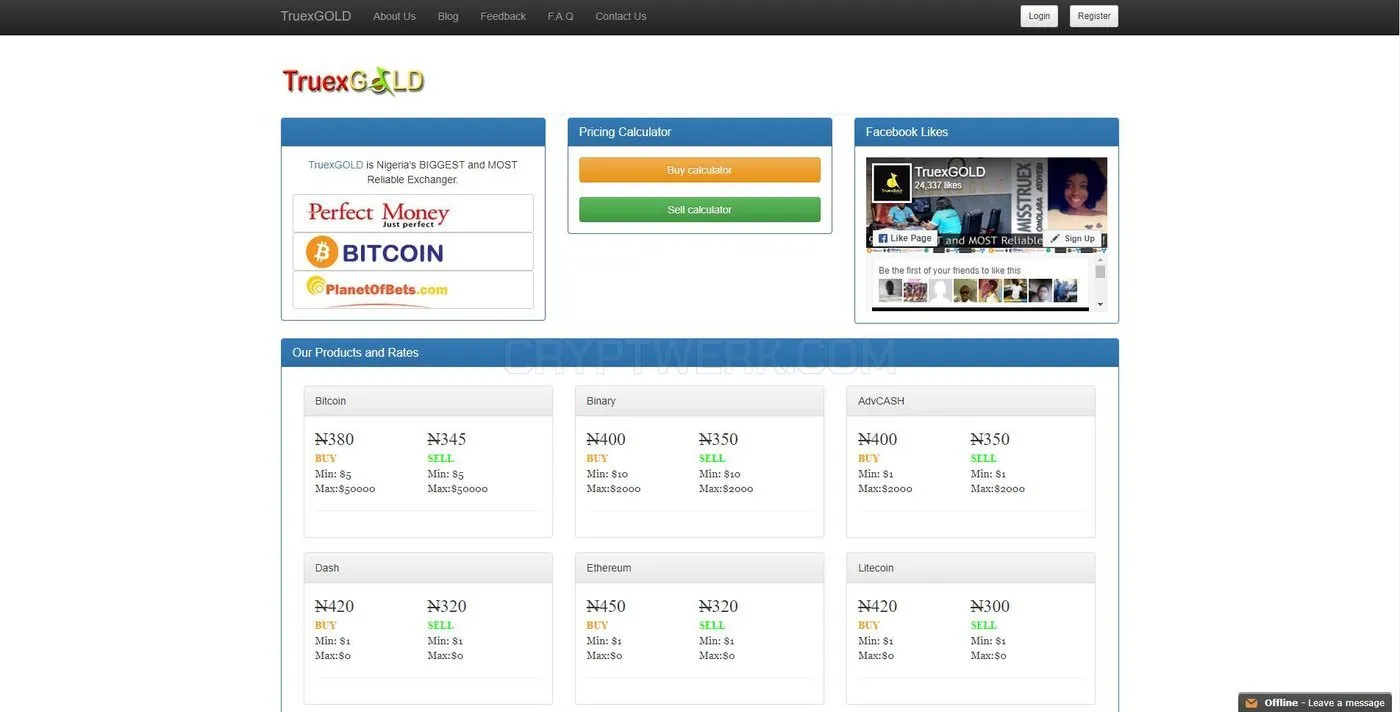Image resolution: width=1400 pixels, height=712 pixels.
Task: Click the Login button
Action: point(1039,16)
